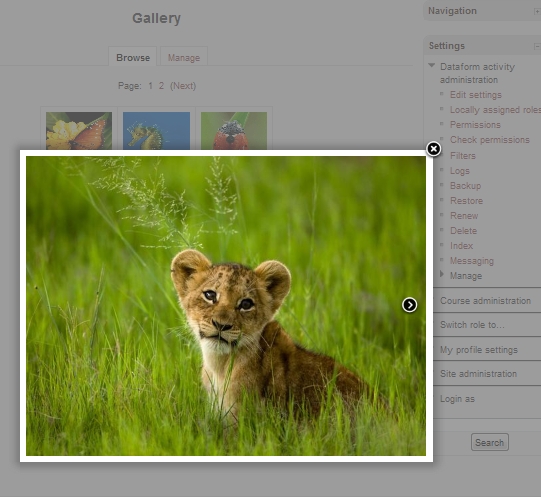Open the Permissions link

(x=475, y=125)
